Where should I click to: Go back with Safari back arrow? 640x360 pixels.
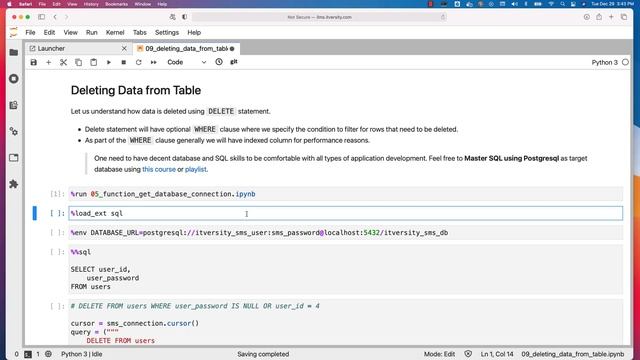point(55,17)
